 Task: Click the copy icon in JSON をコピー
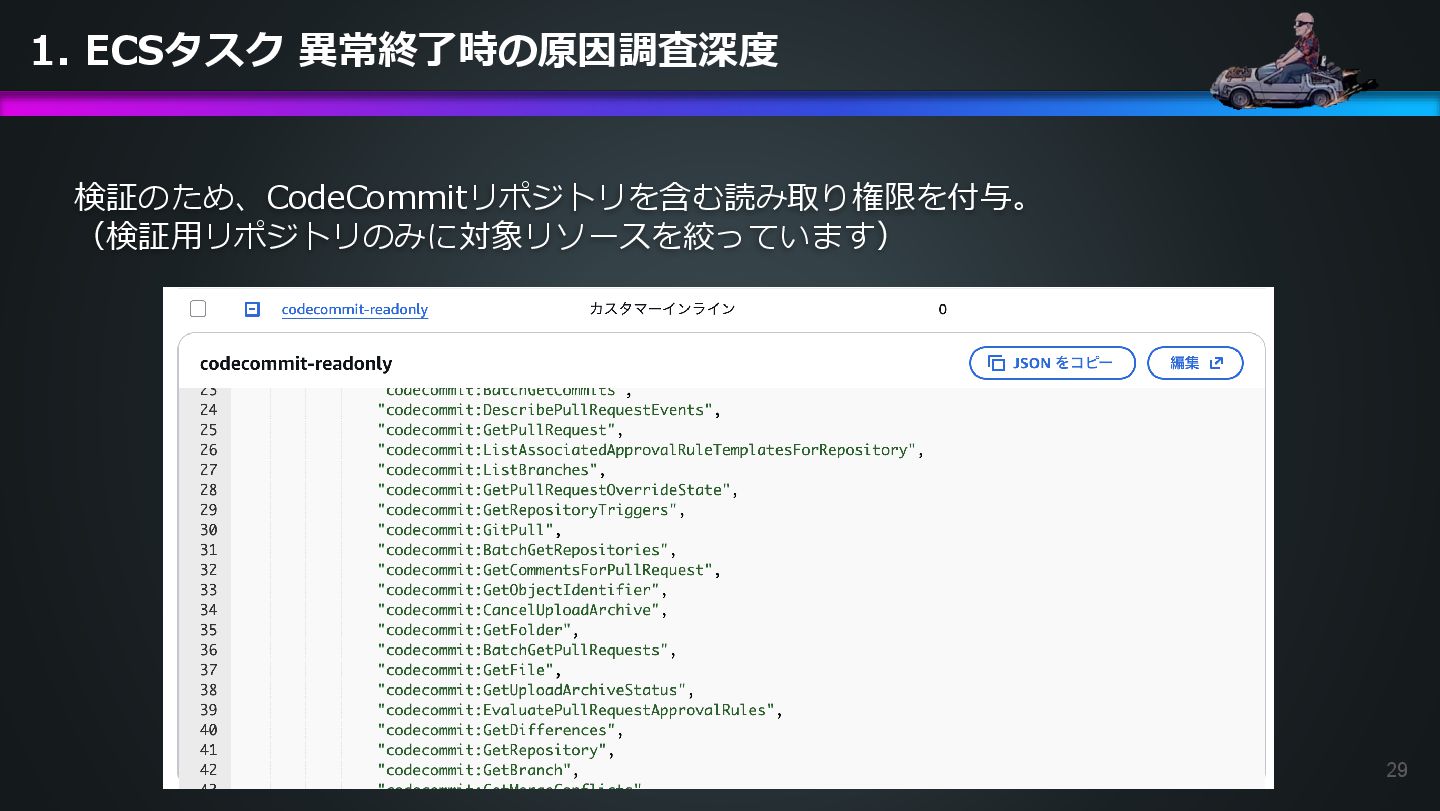click(x=996, y=363)
